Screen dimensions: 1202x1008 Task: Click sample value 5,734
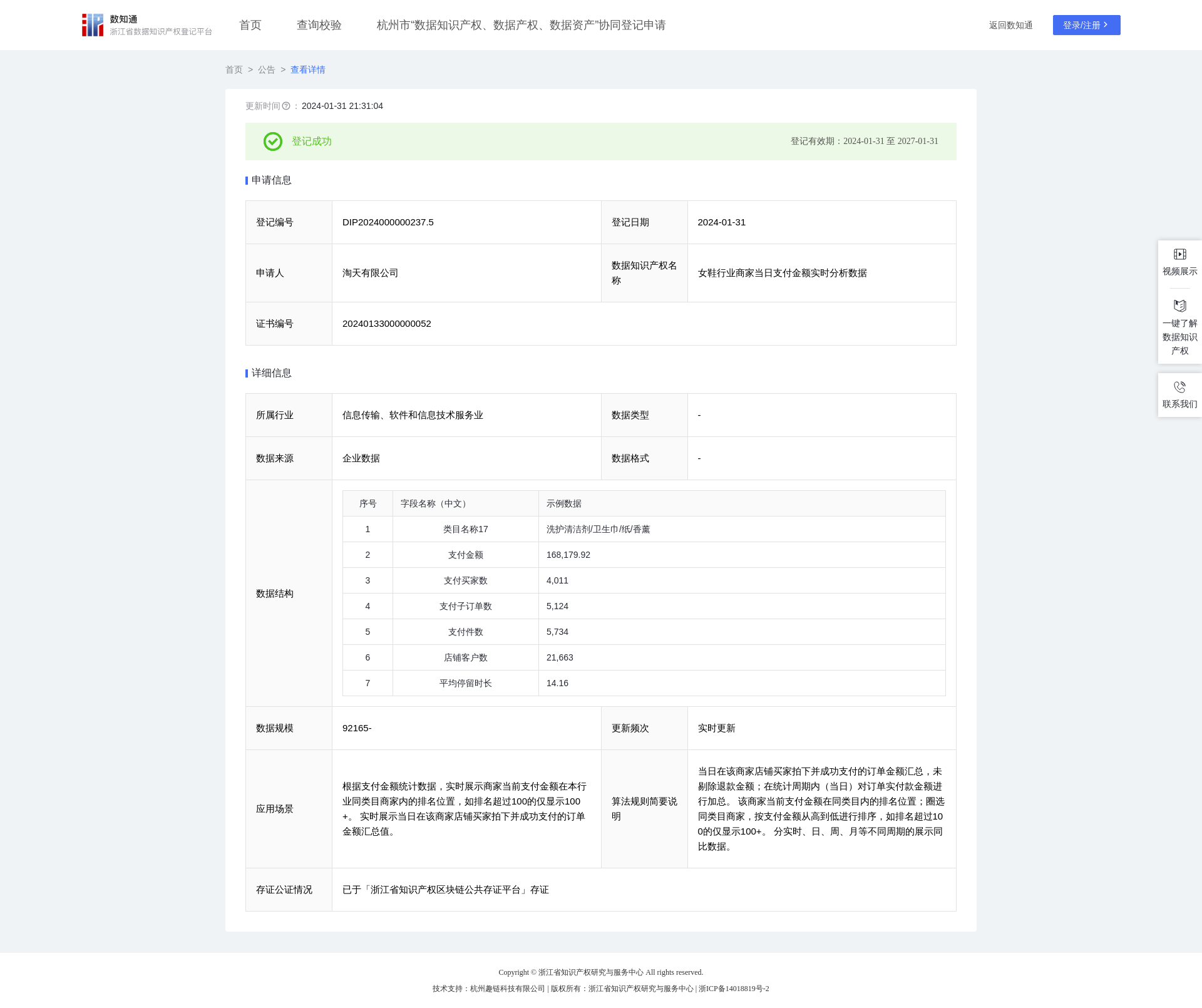[x=558, y=632]
